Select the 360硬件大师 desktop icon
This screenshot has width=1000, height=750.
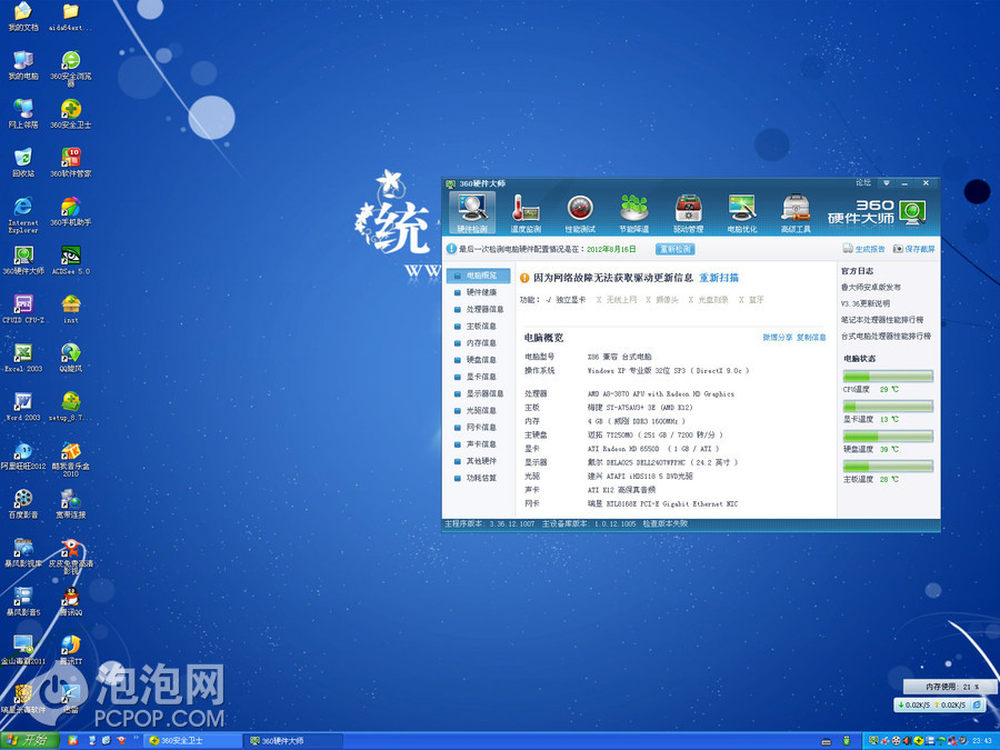coord(23,261)
